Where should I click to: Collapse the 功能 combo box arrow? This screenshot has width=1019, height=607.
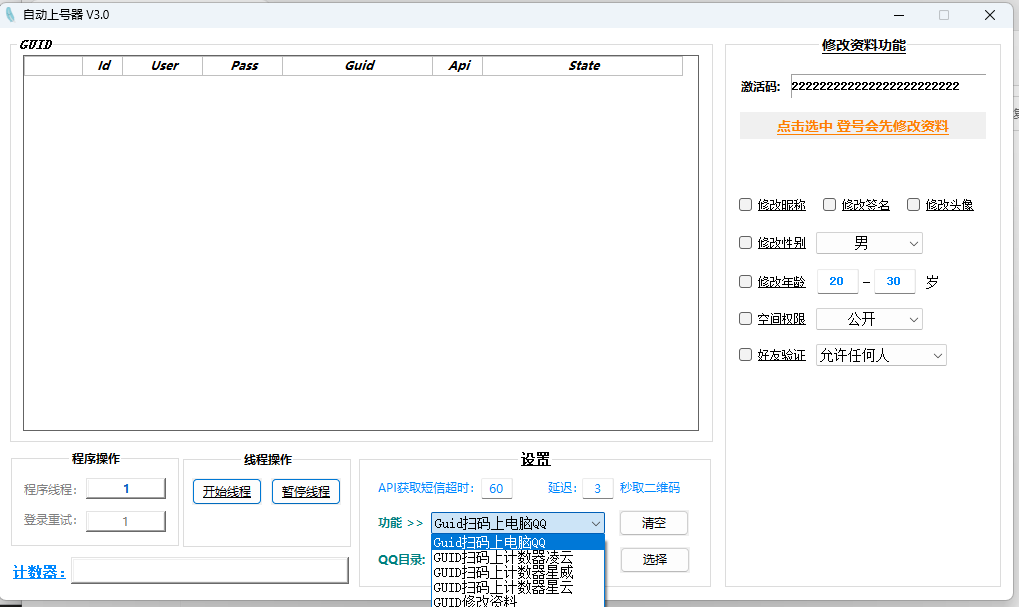click(596, 523)
